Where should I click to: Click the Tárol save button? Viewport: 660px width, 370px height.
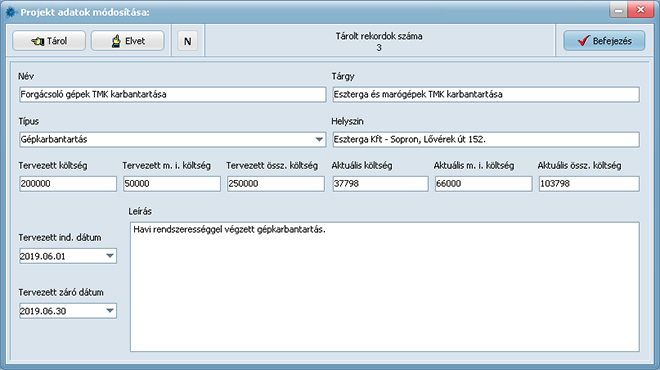49,41
